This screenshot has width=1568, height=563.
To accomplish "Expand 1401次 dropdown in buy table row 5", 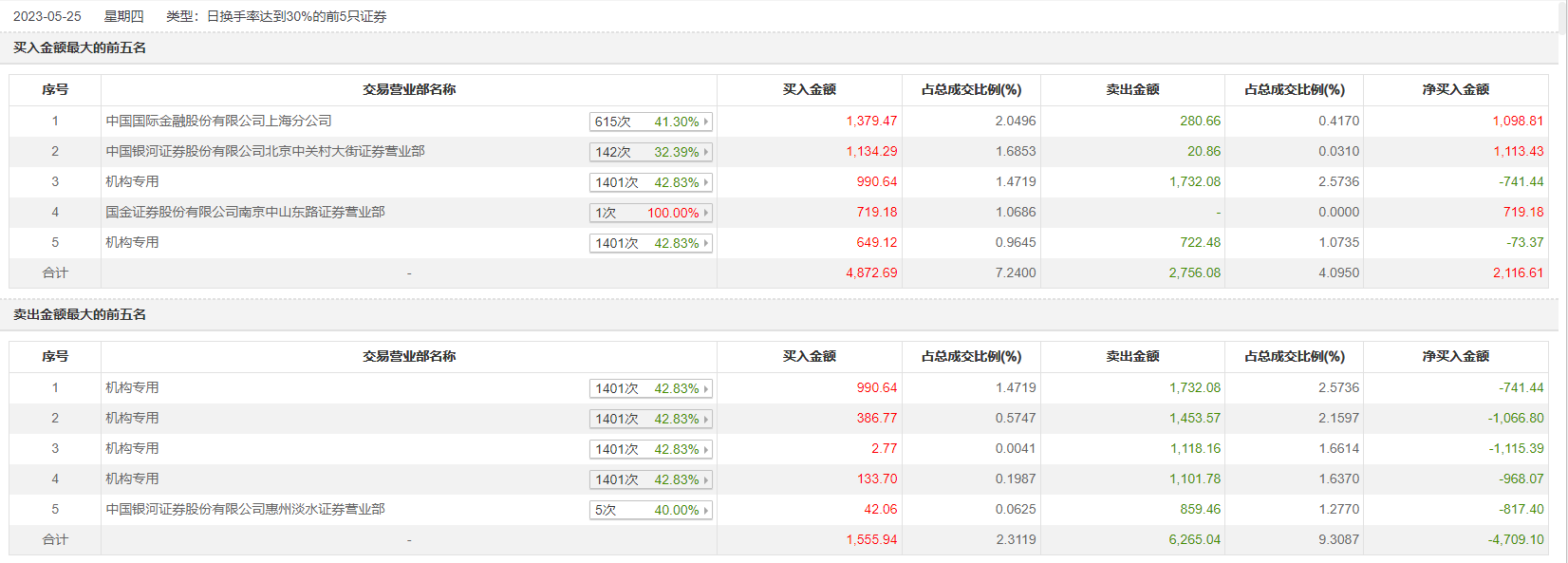I will tap(650, 243).
